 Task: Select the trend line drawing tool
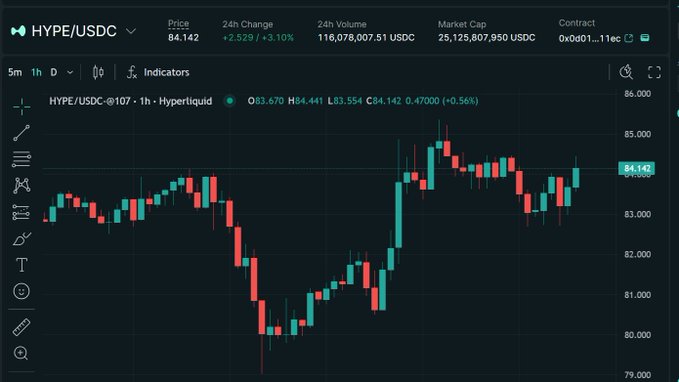point(21,133)
